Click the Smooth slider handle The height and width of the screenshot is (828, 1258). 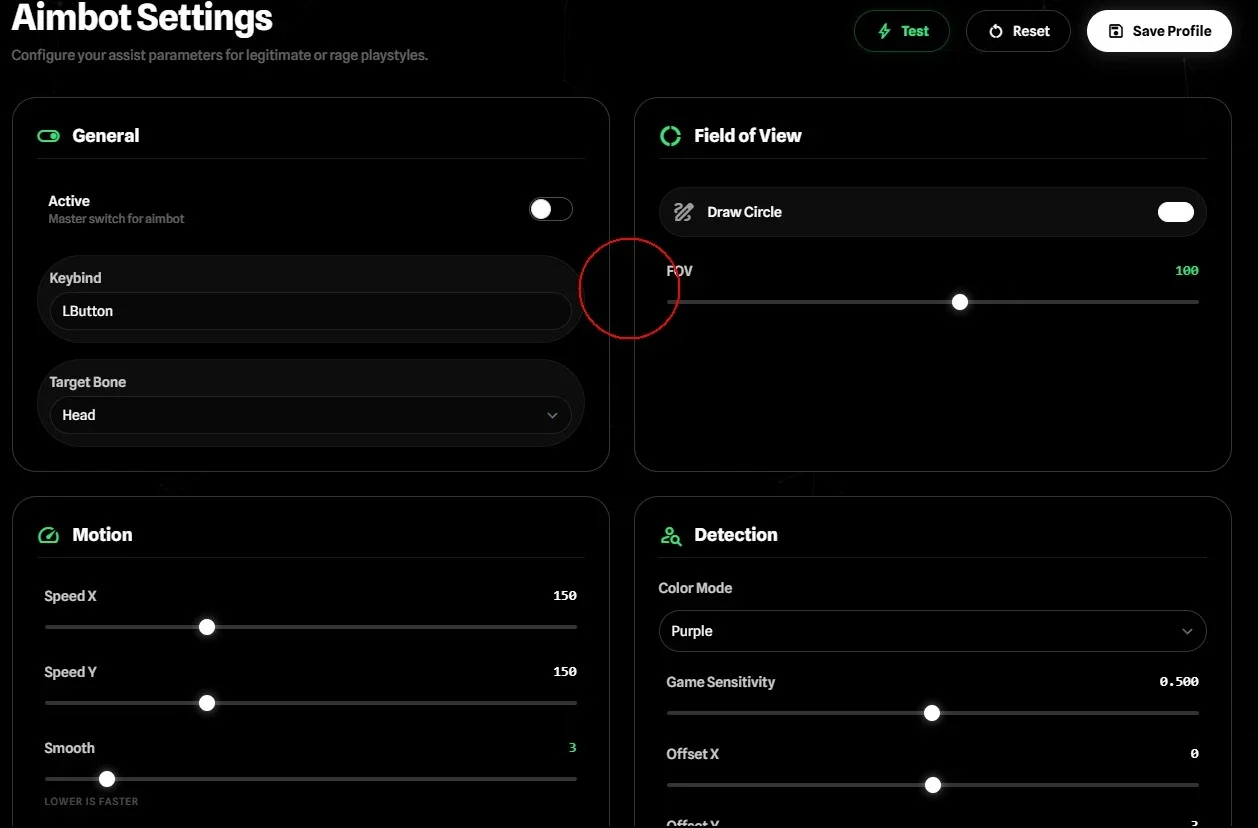click(107, 779)
